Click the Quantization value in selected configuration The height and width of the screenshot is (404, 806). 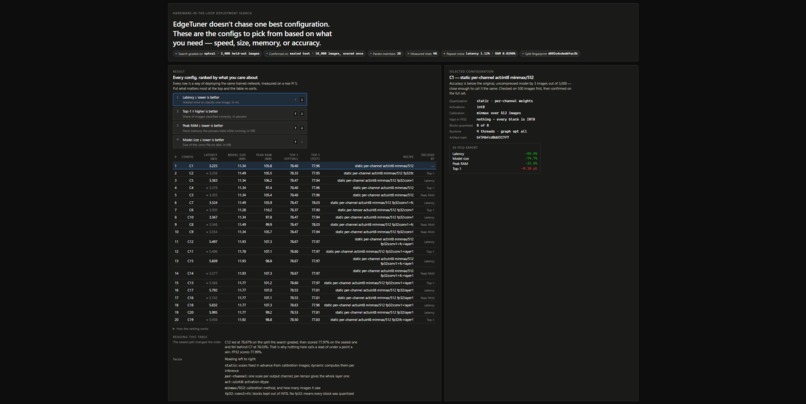(x=504, y=101)
